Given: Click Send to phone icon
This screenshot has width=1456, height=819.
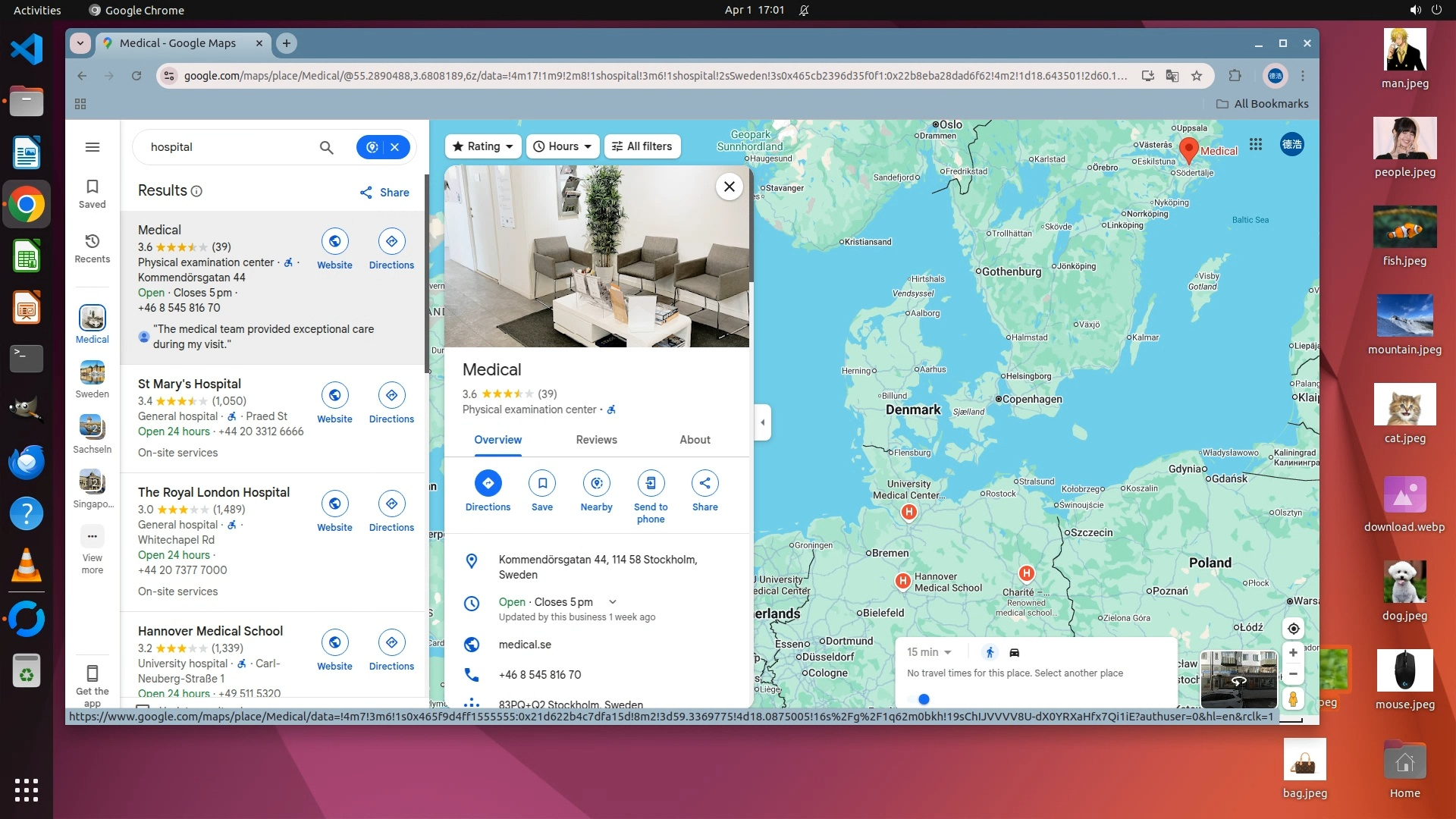Looking at the screenshot, I should point(651,484).
